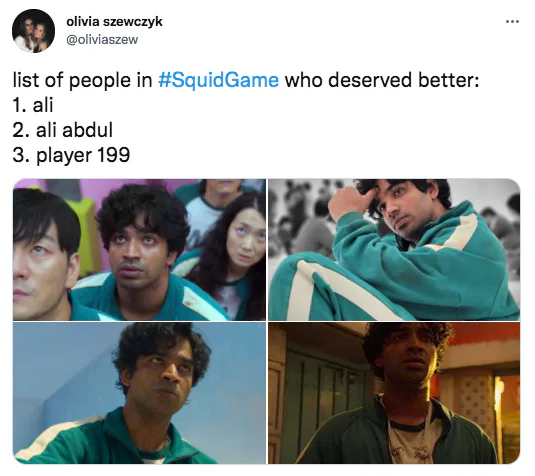Click the line '2. ali abdul'
This screenshot has width=535, height=476.
pos(62,130)
